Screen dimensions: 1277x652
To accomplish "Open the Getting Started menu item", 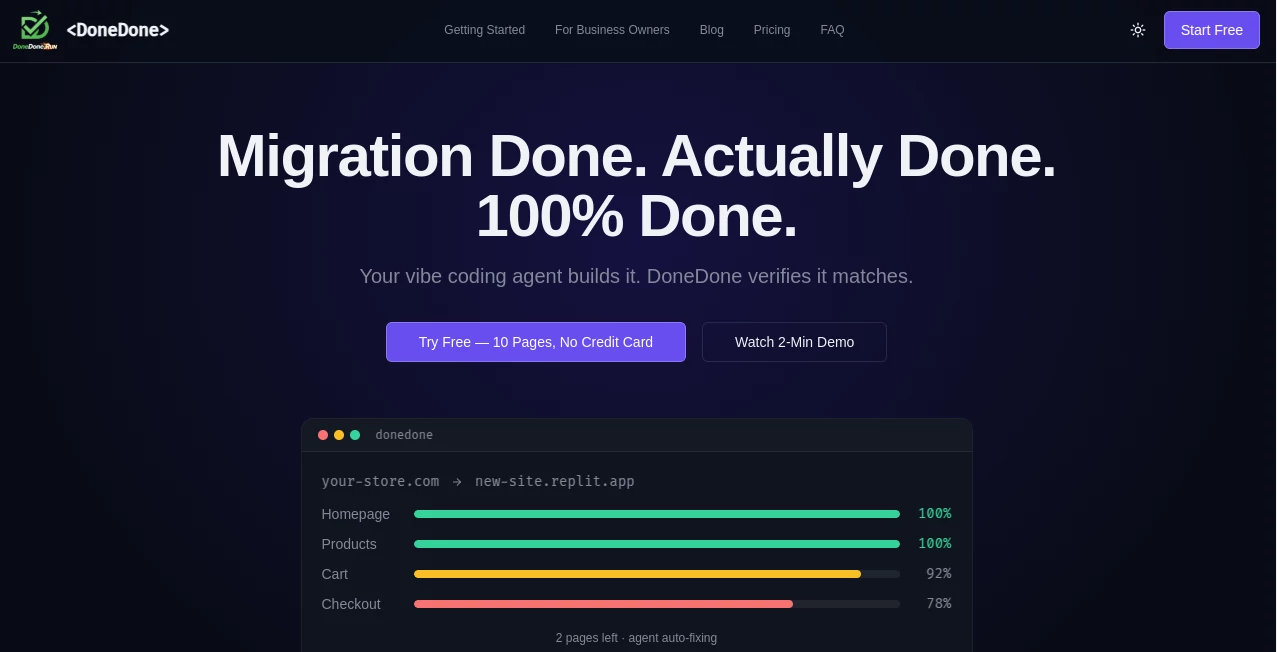I will pyautogui.click(x=484, y=30).
